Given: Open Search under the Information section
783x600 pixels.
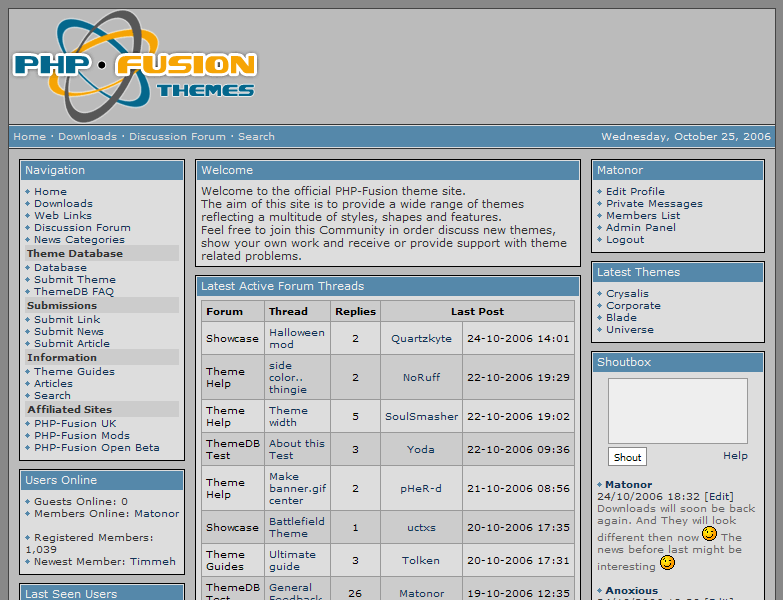Looking at the screenshot, I should click(x=52, y=395).
